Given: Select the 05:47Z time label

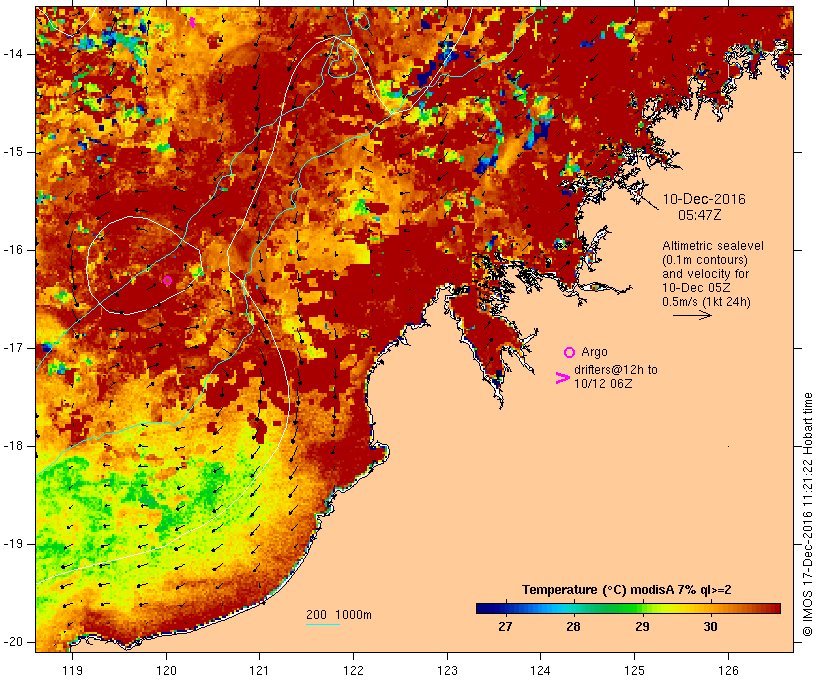Looking at the screenshot, I should point(700,215).
